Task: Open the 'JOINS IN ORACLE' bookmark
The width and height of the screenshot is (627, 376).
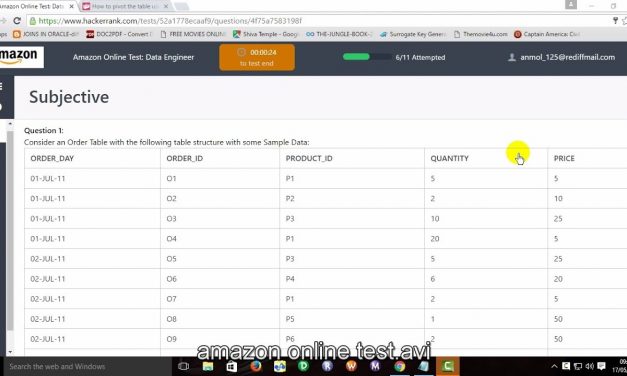Action: (46, 34)
